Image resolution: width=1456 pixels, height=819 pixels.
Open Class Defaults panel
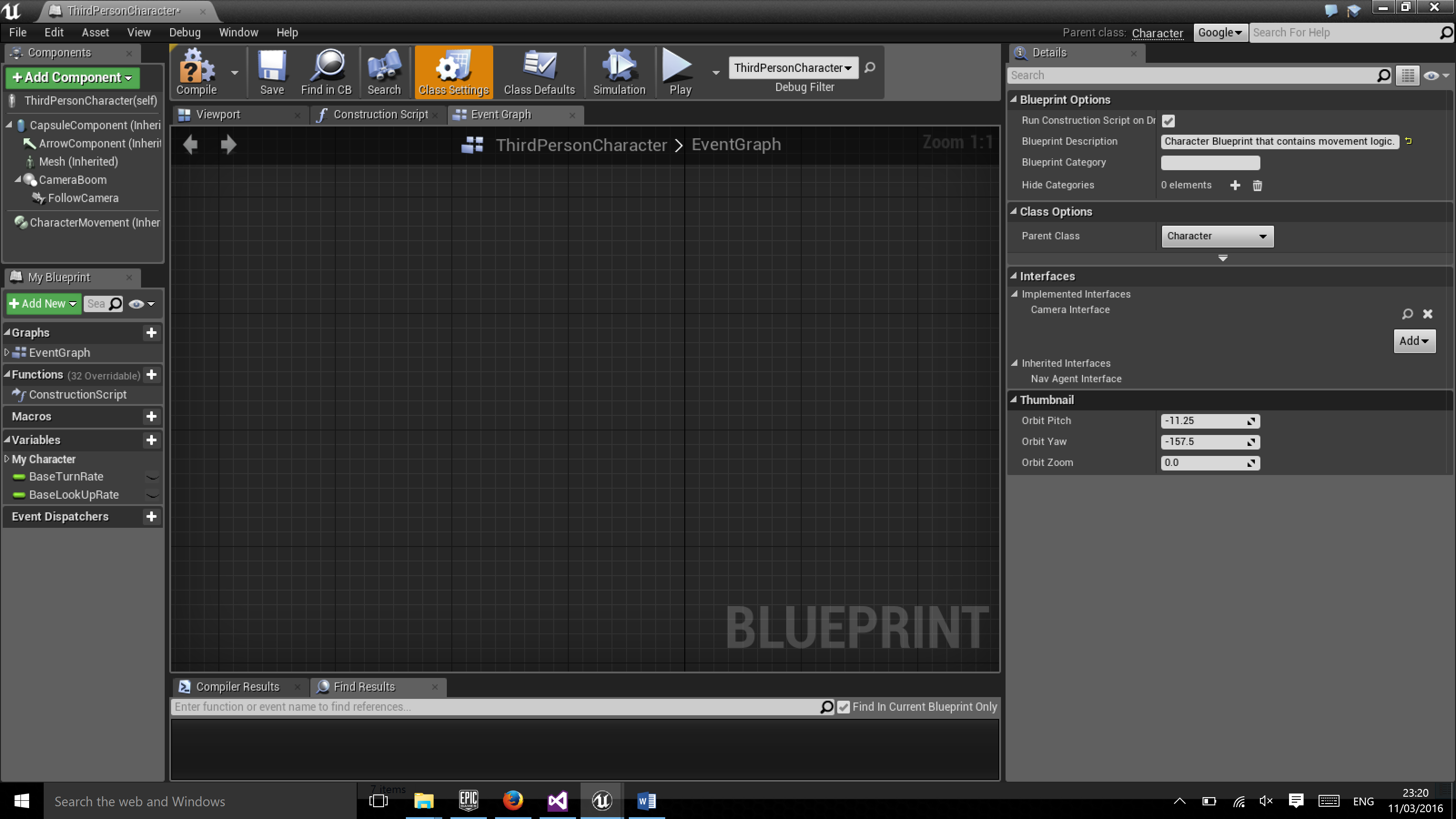point(539,72)
